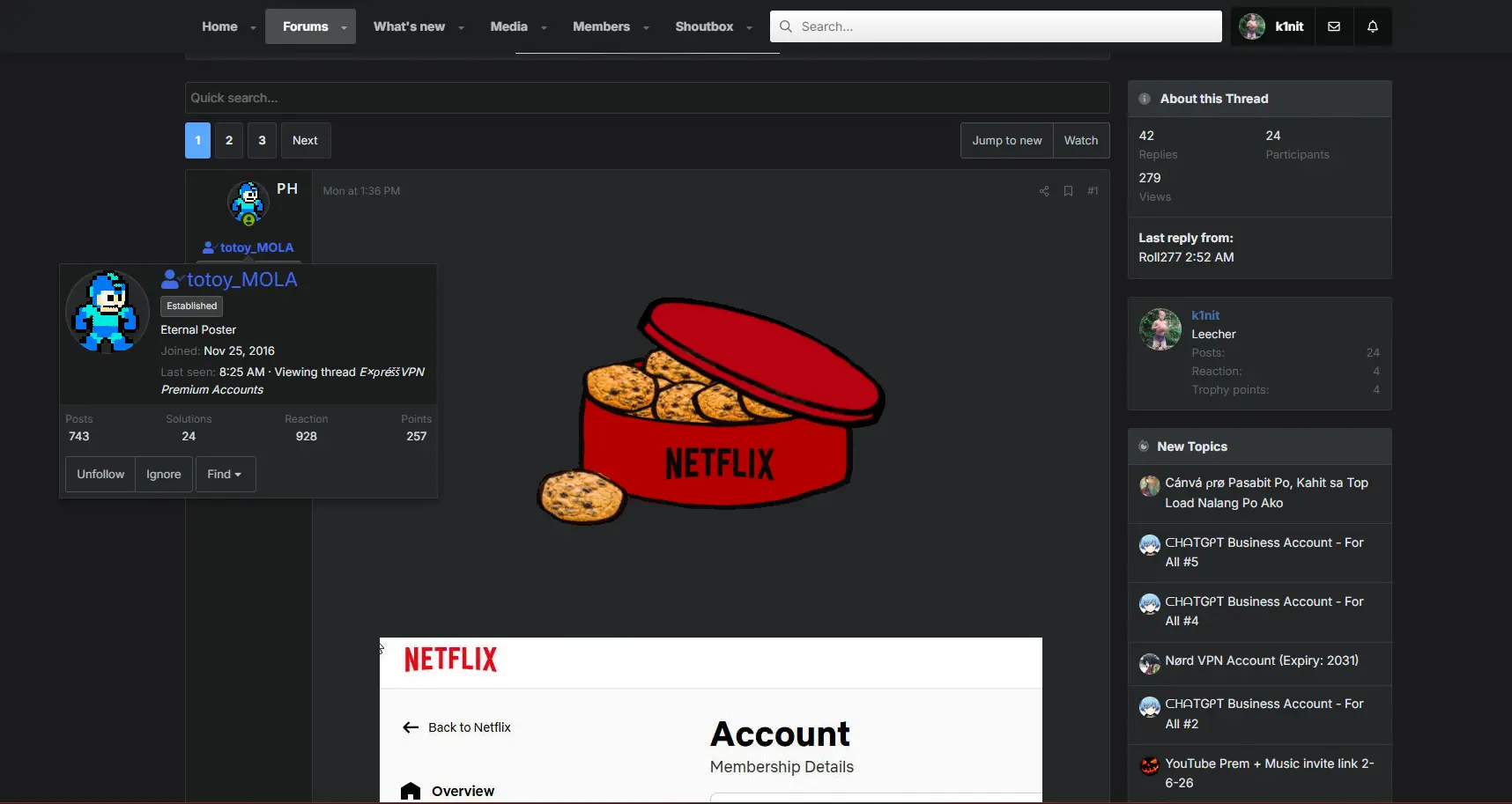The height and width of the screenshot is (804, 1512).
Task: Click the Overview home icon
Action: coord(411,791)
